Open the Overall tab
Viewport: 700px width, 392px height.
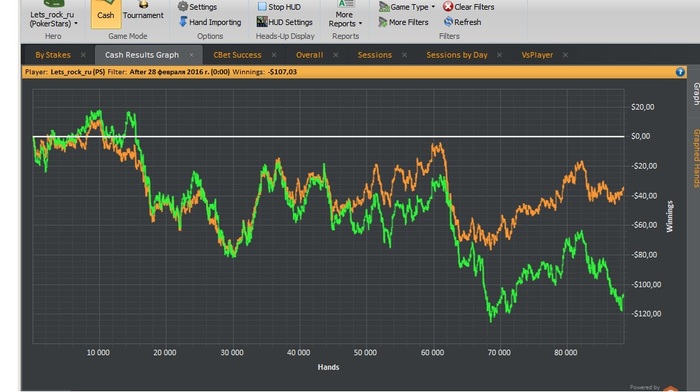tap(309, 55)
